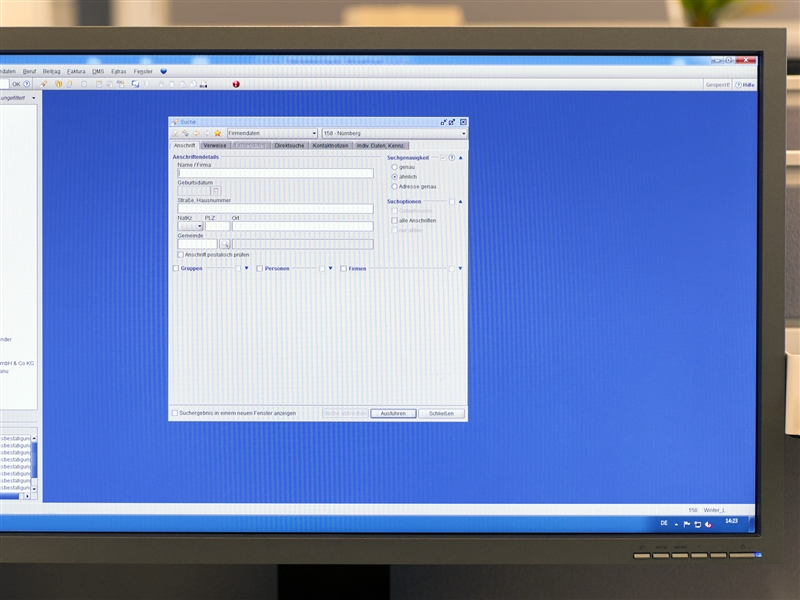Click into the Name / Firma input field
Image resolution: width=800 pixels, height=600 pixels.
pos(275,174)
